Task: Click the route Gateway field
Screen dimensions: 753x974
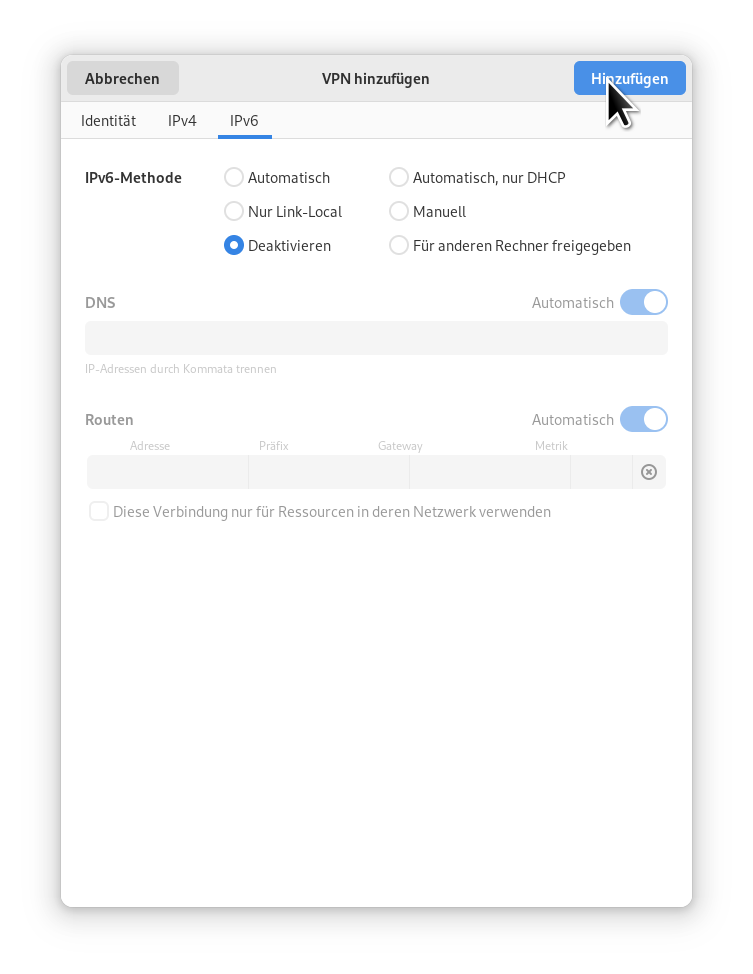Action: point(490,472)
